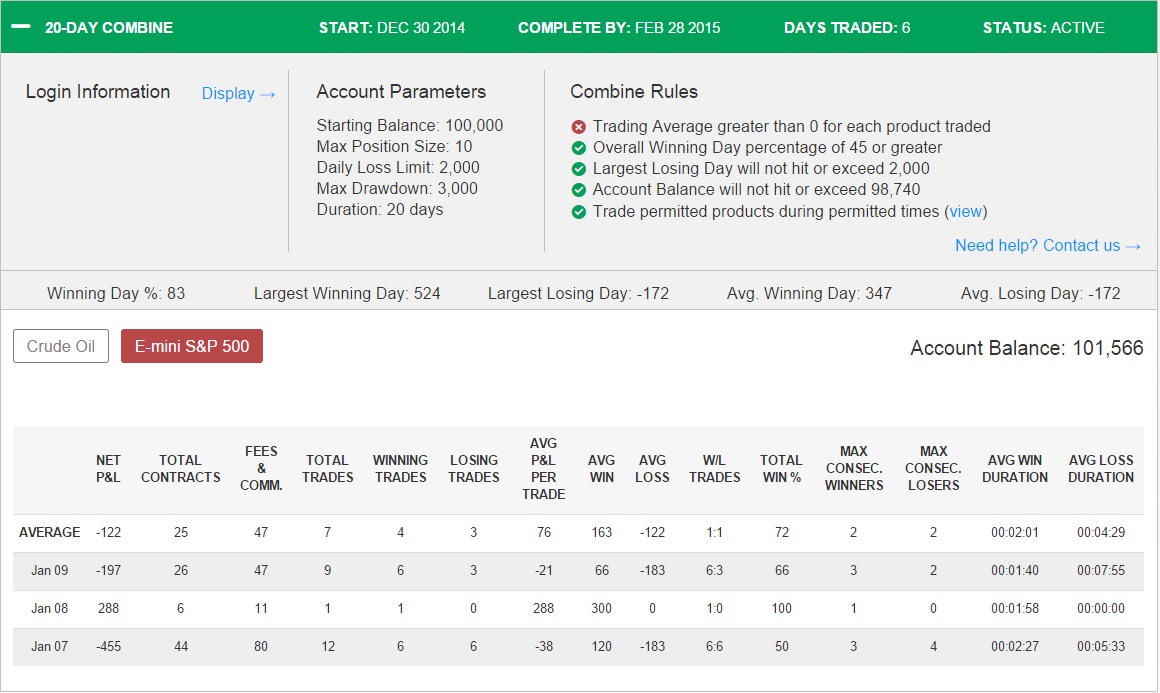The image size is (1160, 693).
Task: Click the NET P&L column header
Action: [108, 469]
